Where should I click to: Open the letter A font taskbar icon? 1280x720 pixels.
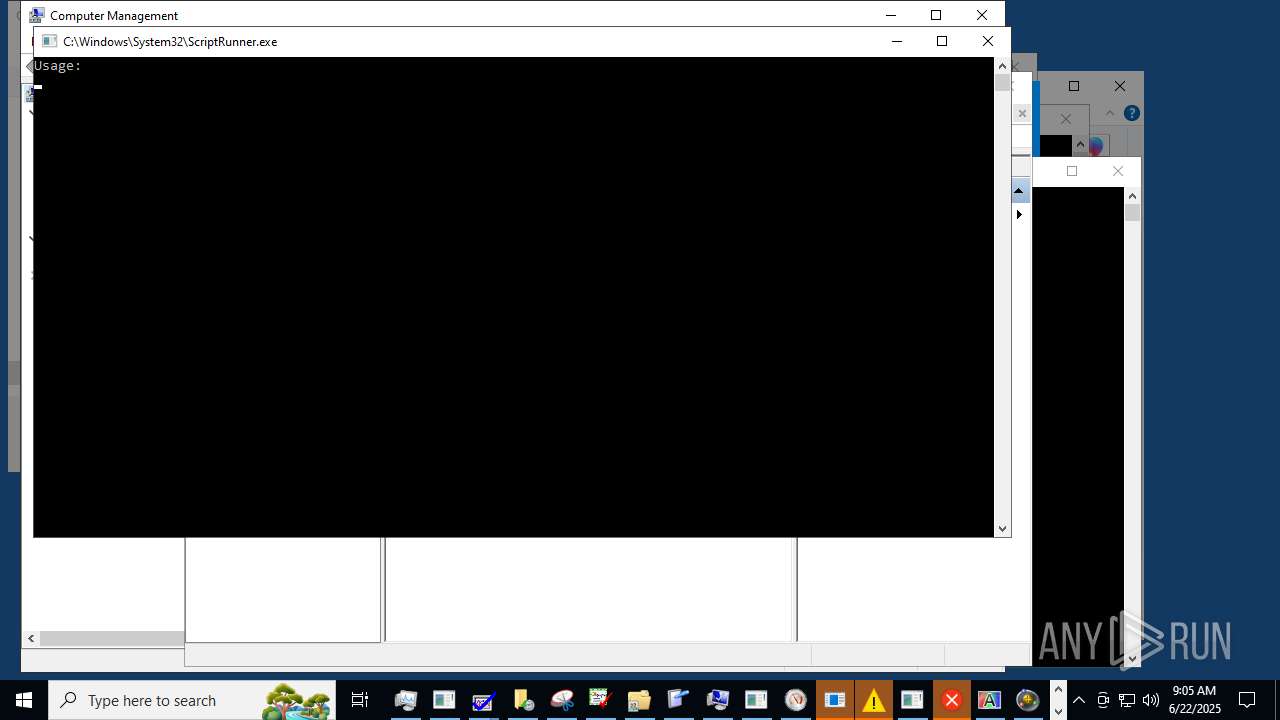(x=990, y=700)
